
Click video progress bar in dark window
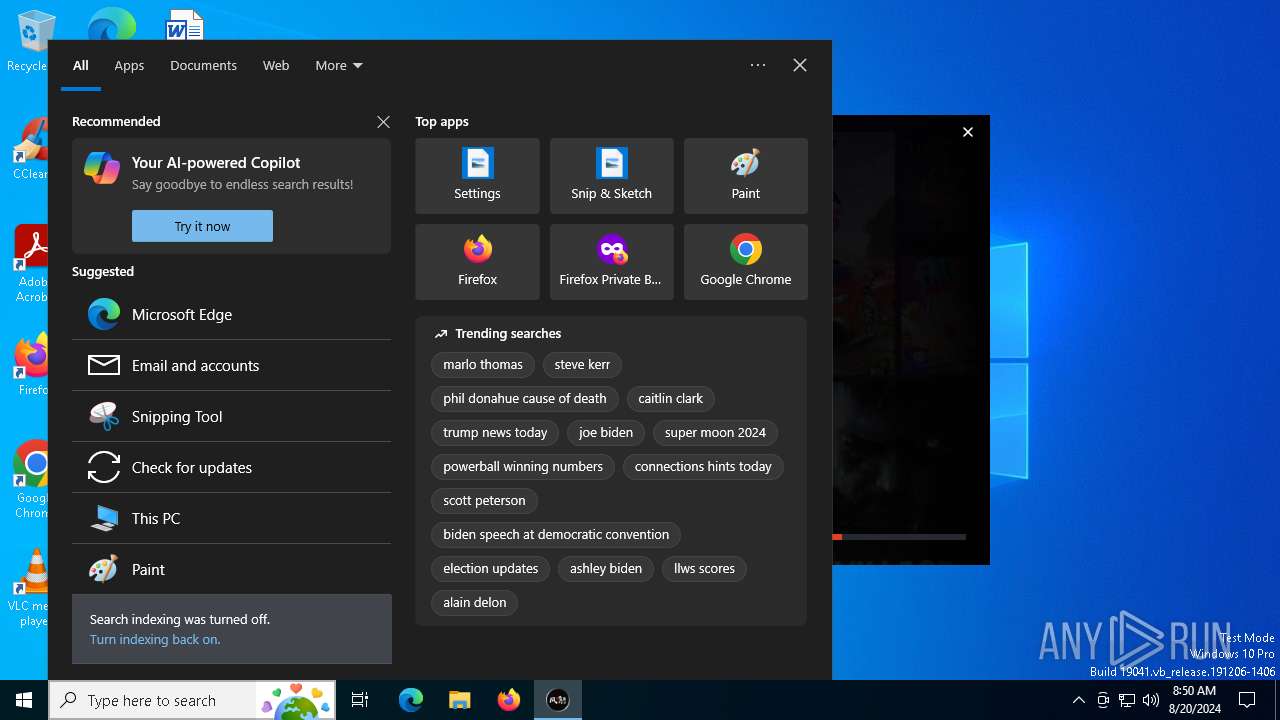(x=899, y=537)
